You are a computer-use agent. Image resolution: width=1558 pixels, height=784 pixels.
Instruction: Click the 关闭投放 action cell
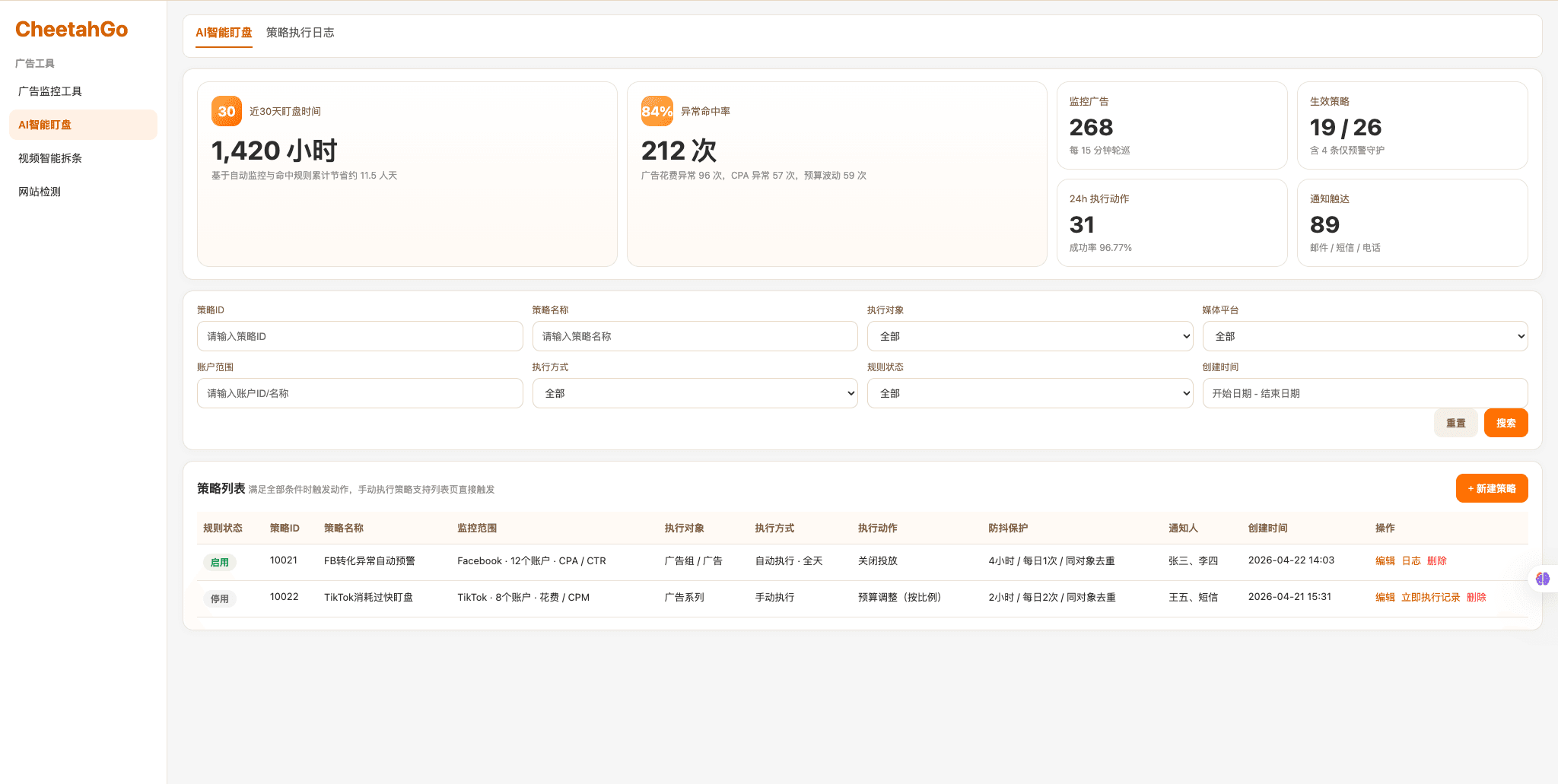878,561
